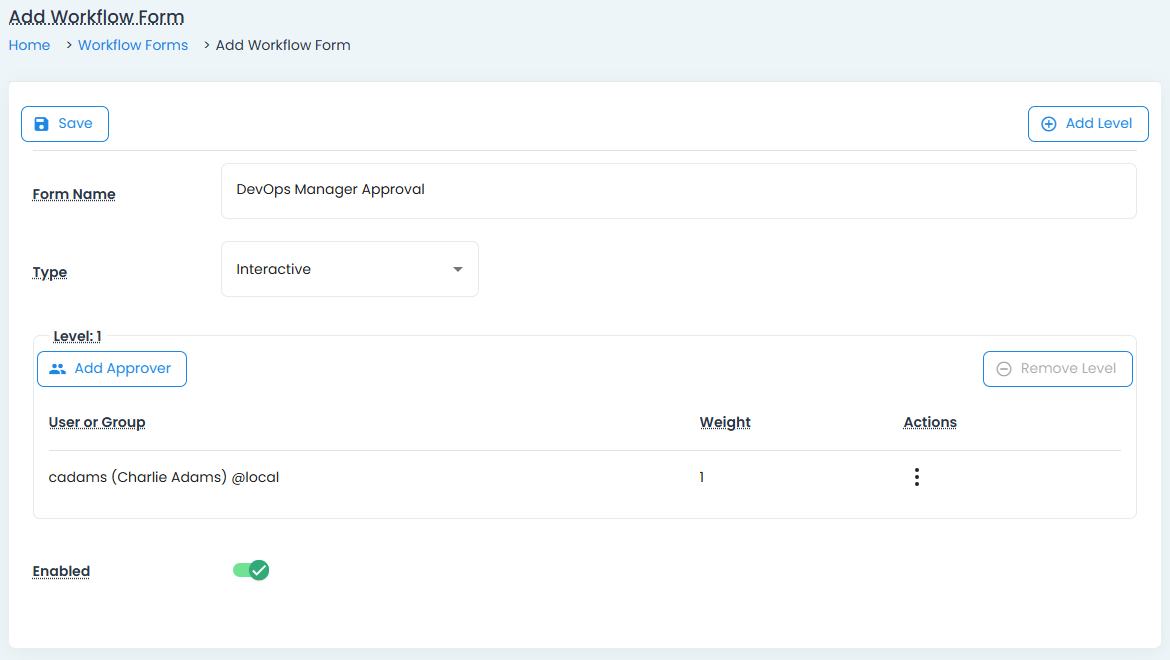Click the plus circle icon on Add Level
This screenshot has width=1170, height=660.
click(1048, 124)
